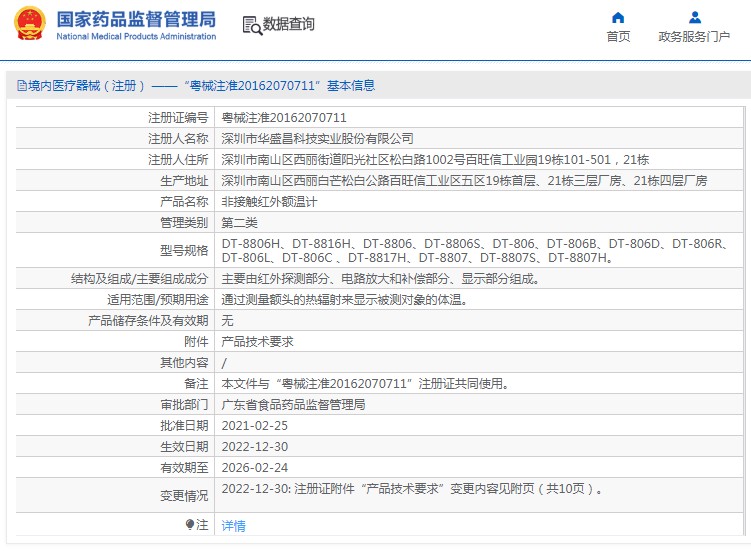Click the national emblem logo

[x=30, y=23]
